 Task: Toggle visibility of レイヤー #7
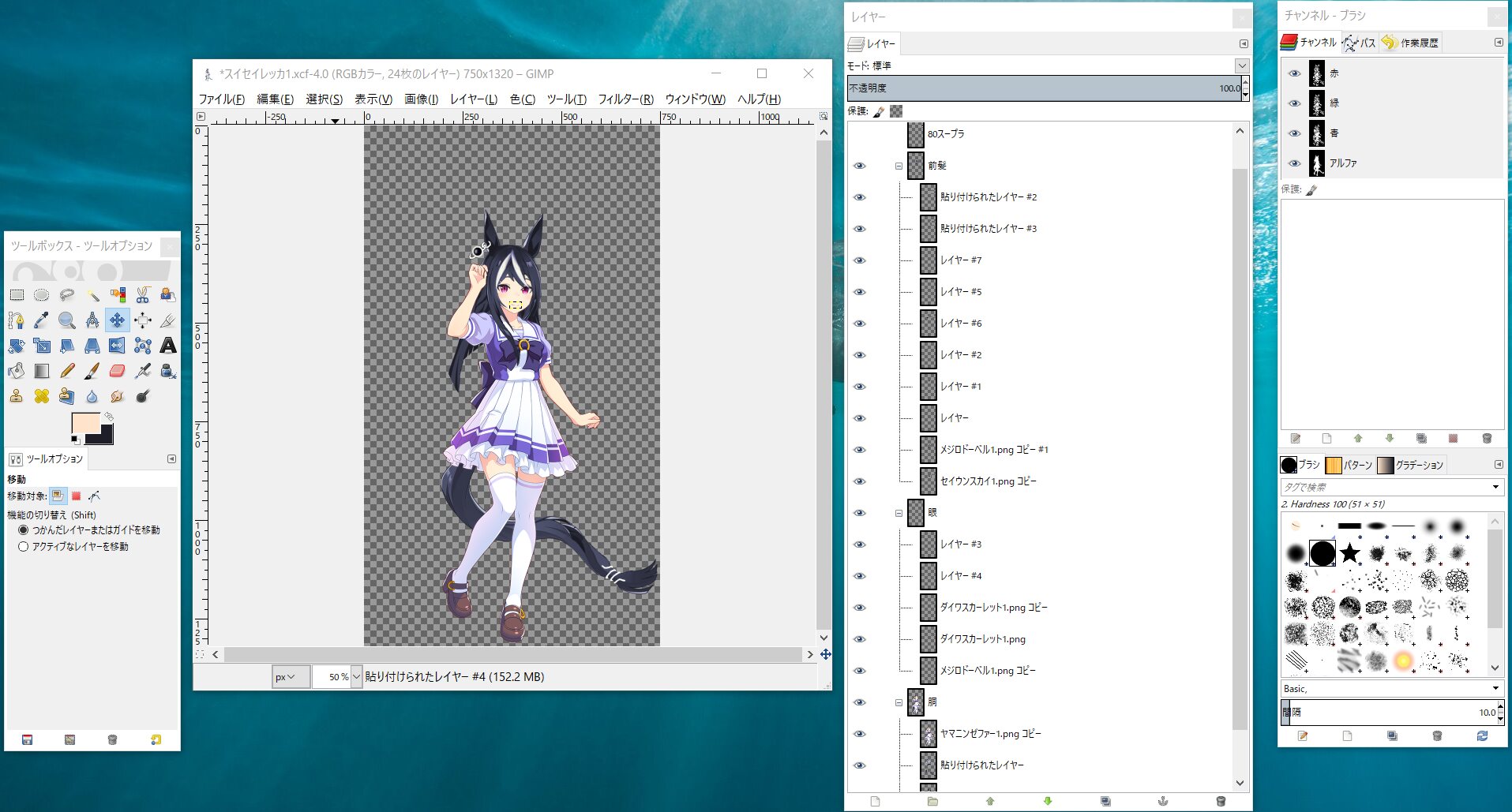point(860,260)
